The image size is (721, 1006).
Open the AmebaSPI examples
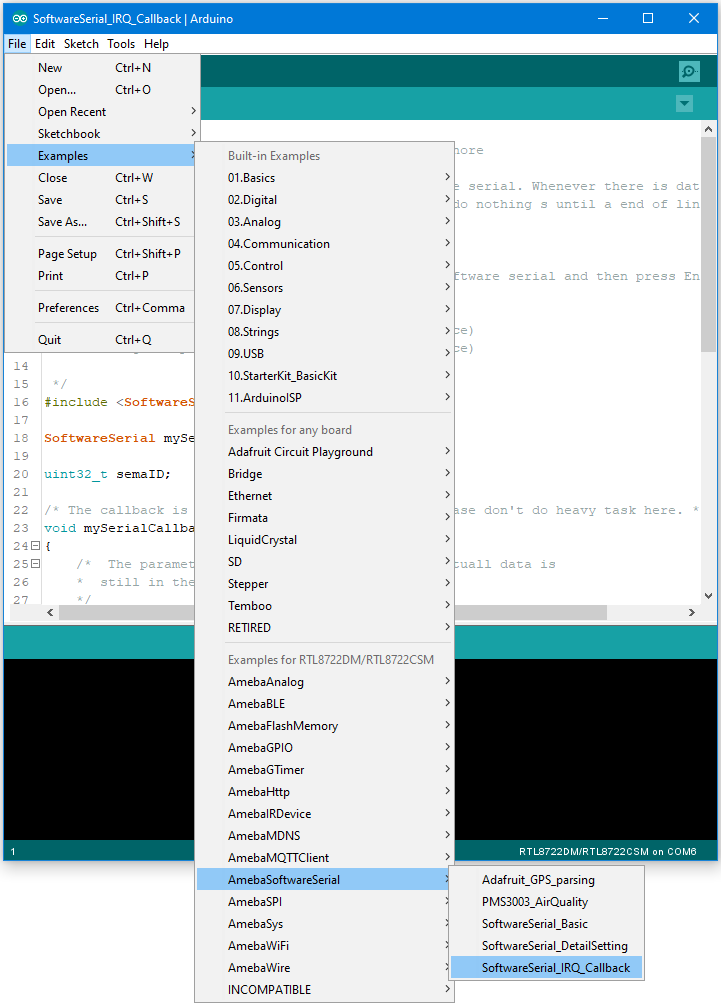[x=325, y=902]
